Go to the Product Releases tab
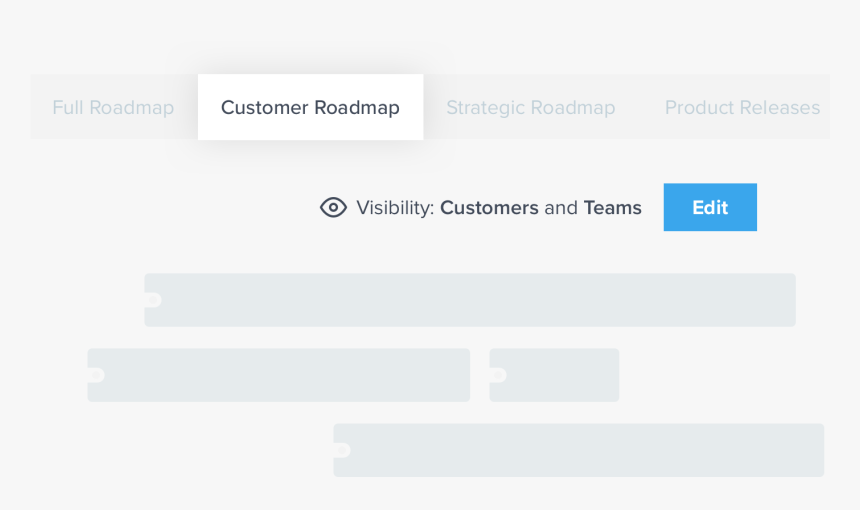860x510 pixels. click(742, 107)
